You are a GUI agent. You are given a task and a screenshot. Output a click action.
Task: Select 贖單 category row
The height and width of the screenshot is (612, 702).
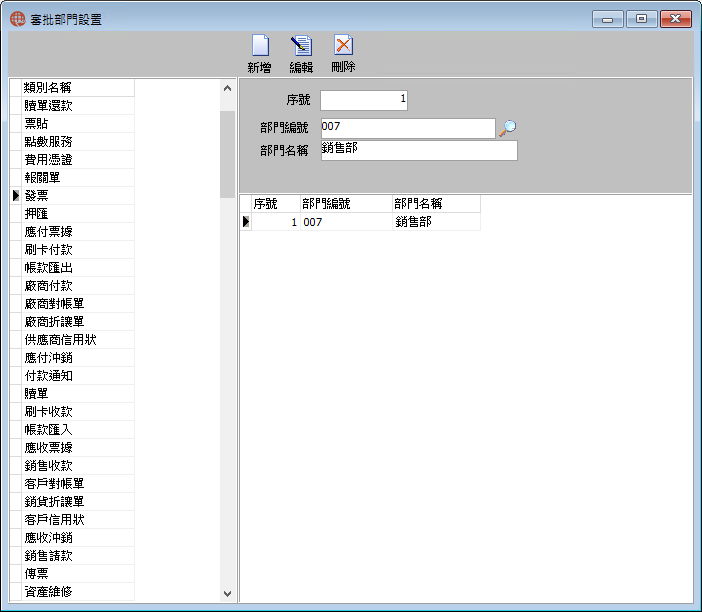(78, 394)
